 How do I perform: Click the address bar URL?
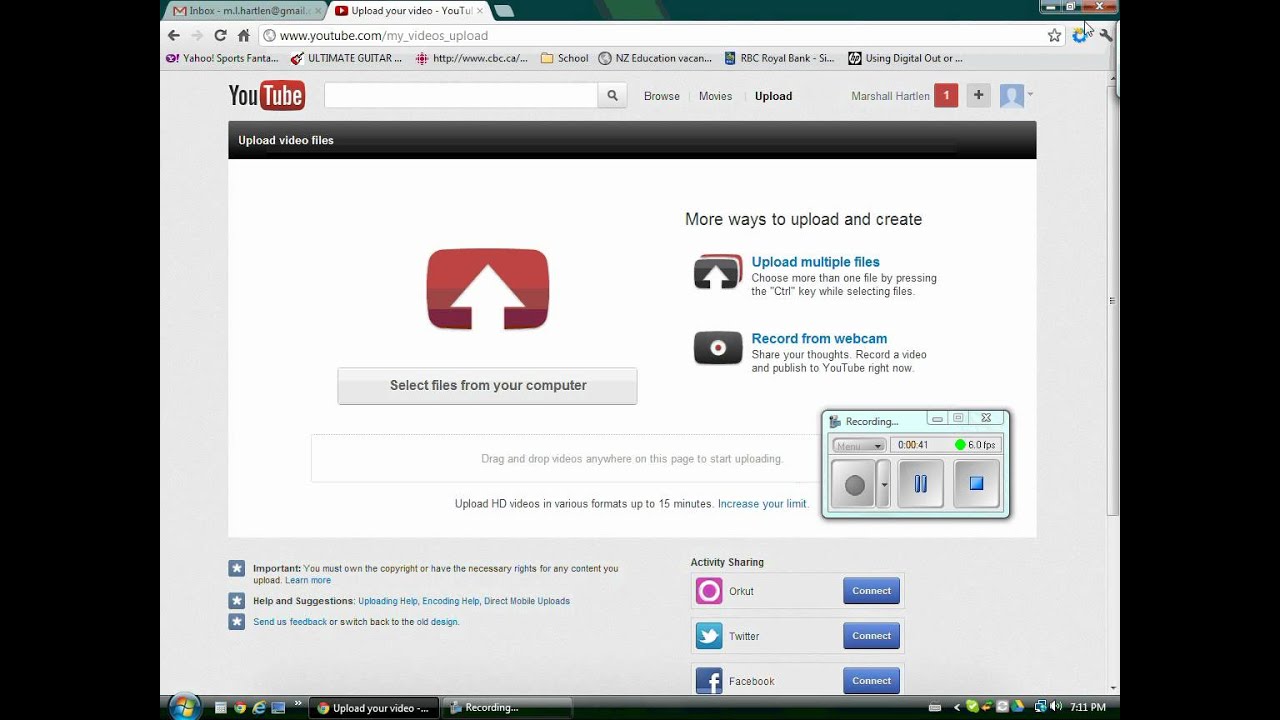pyautogui.click(x=384, y=35)
